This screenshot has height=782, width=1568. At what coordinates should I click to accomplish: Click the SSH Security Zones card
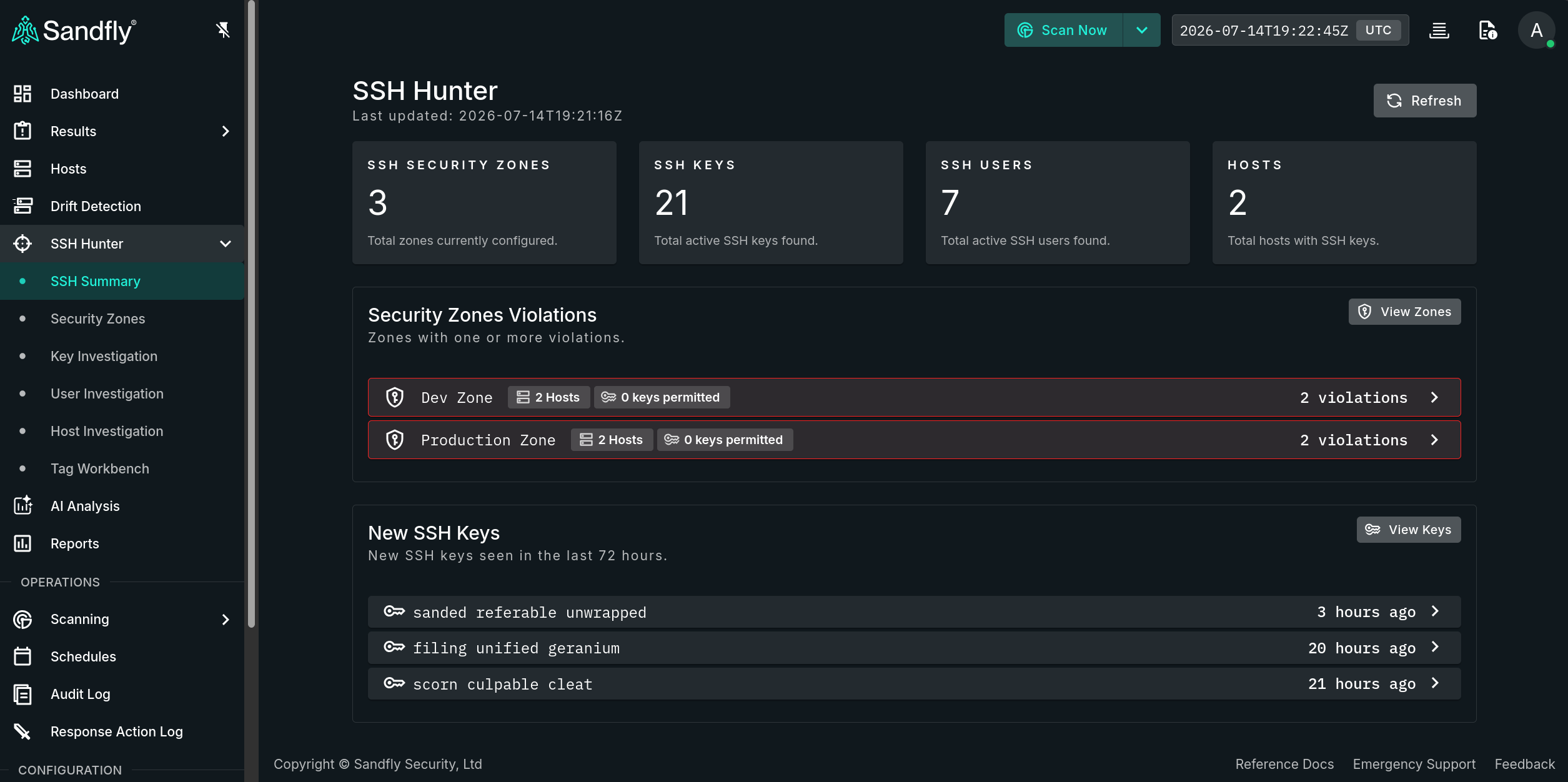click(x=484, y=202)
